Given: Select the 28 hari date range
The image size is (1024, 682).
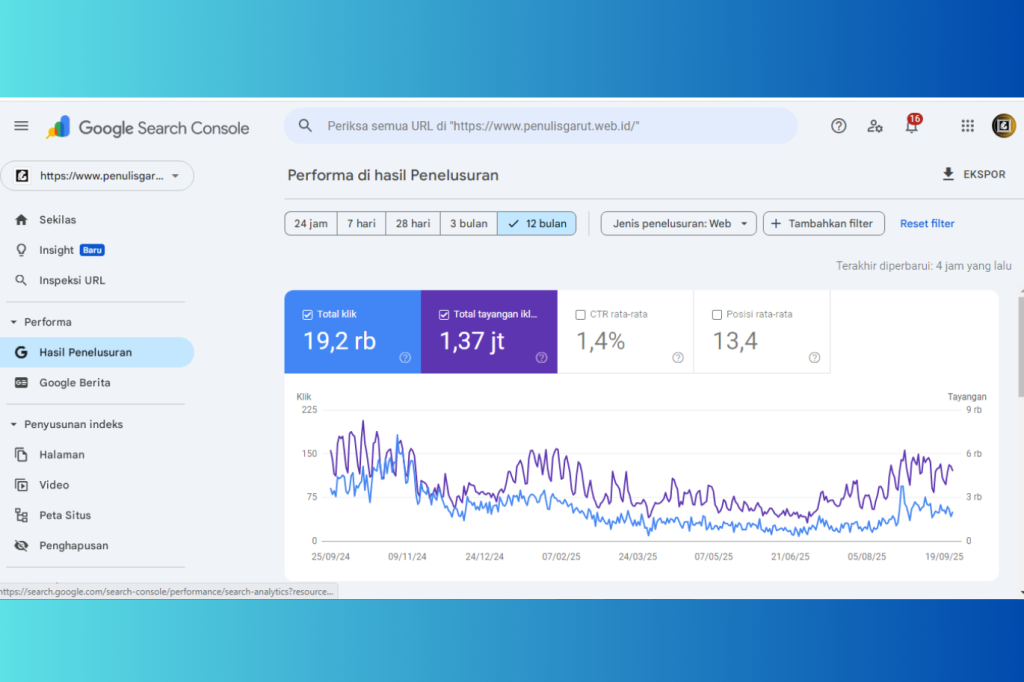Looking at the screenshot, I should pos(413,224).
